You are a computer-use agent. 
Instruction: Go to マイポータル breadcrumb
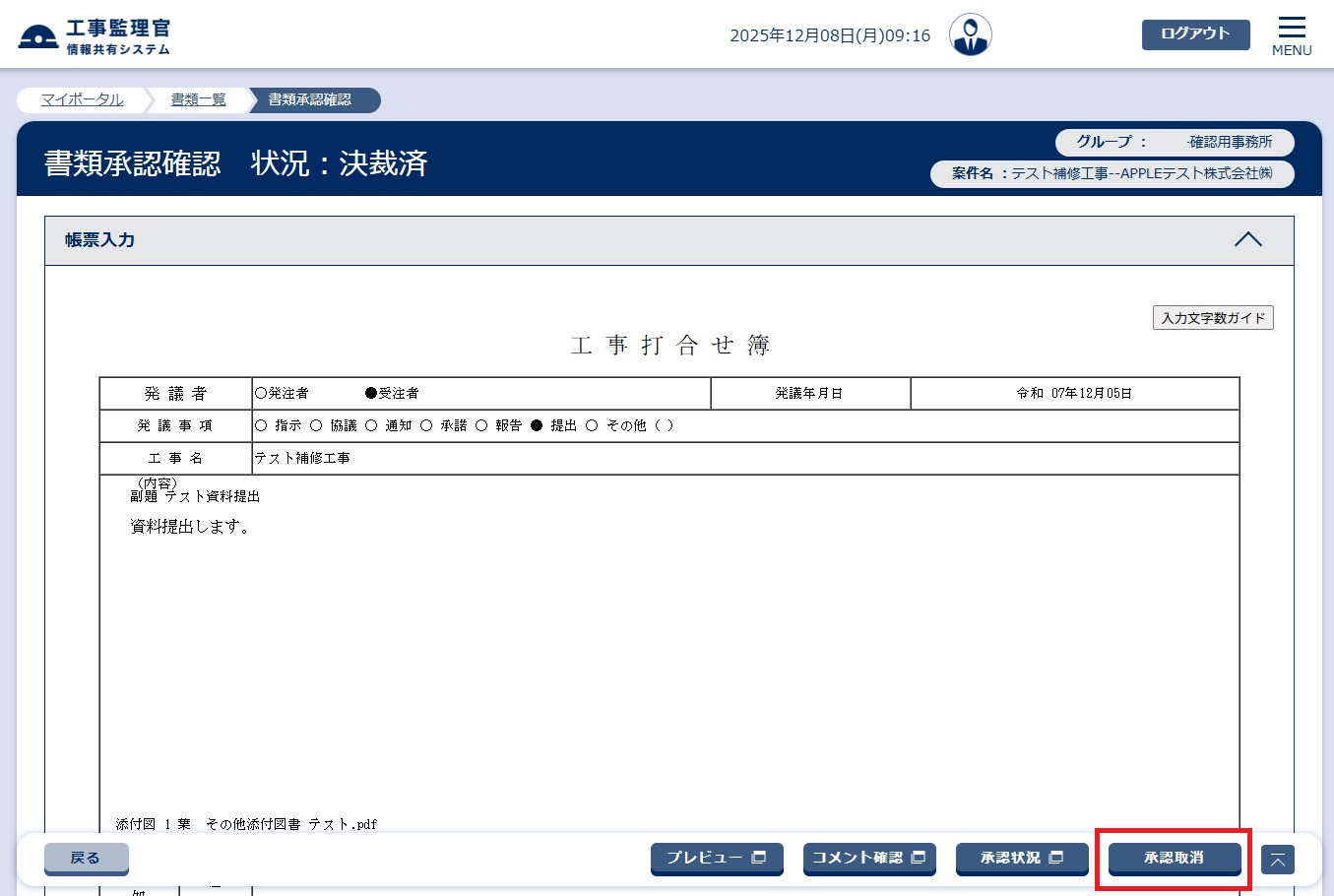pos(82,99)
